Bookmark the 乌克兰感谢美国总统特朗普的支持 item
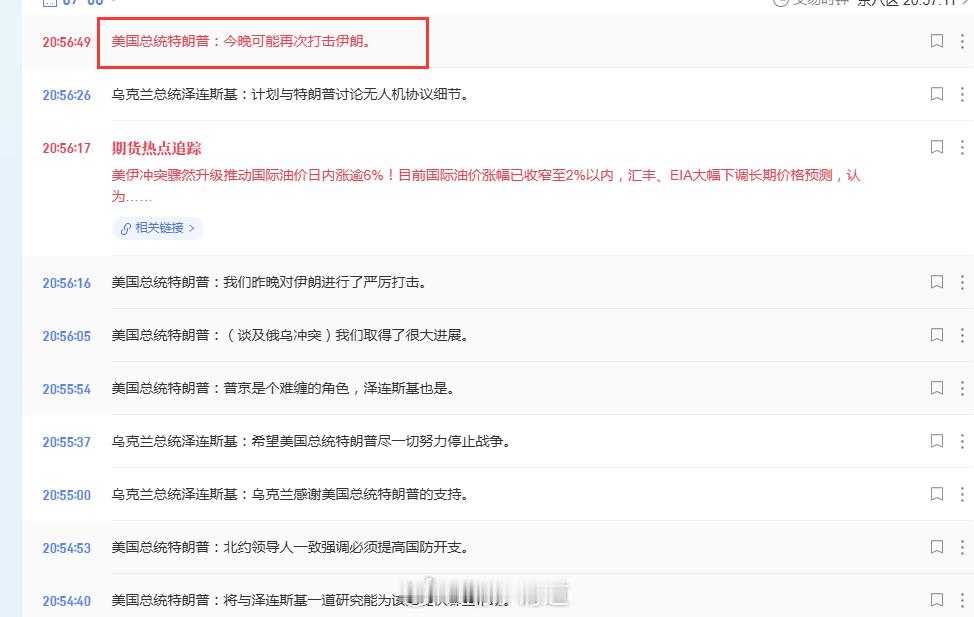This screenshot has width=974, height=617. (x=937, y=494)
